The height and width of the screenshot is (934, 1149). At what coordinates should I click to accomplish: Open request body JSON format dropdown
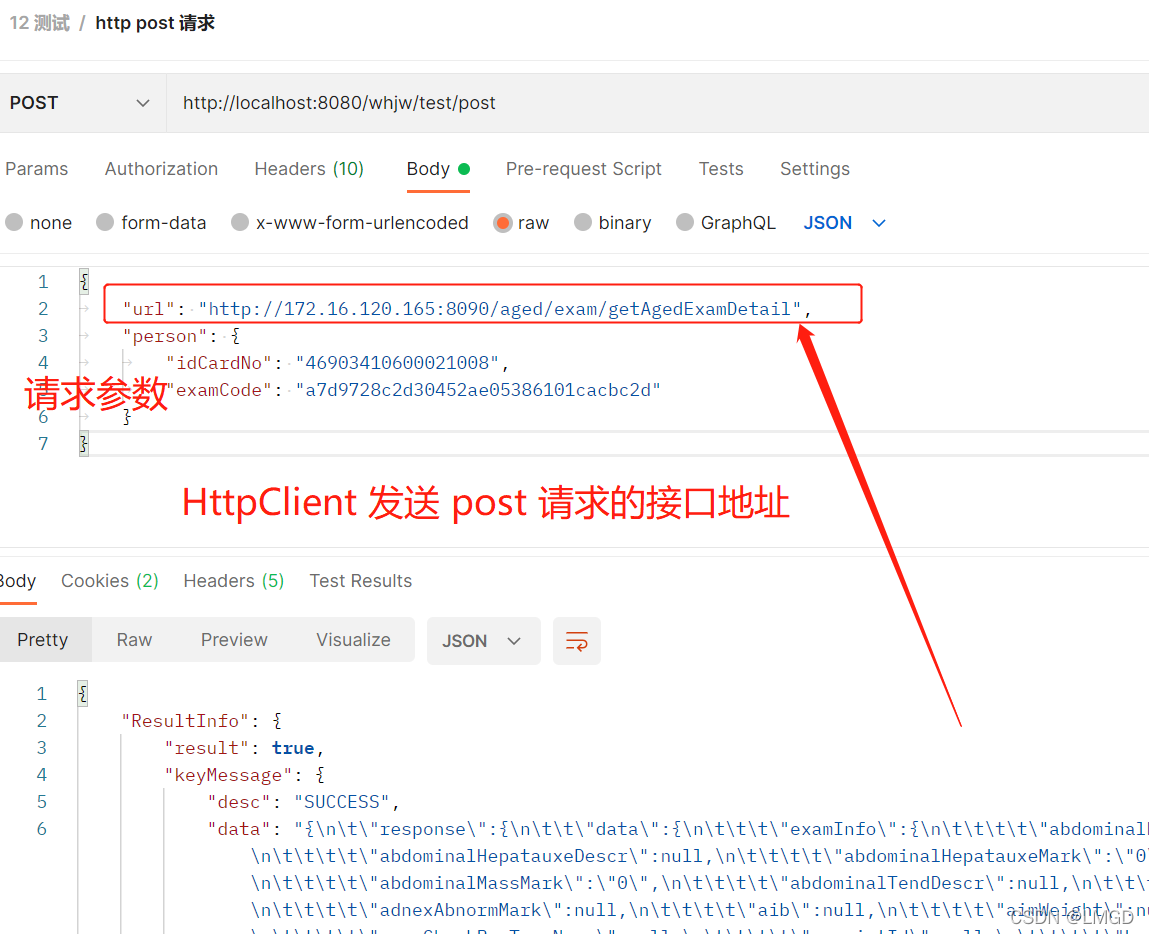click(844, 223)
